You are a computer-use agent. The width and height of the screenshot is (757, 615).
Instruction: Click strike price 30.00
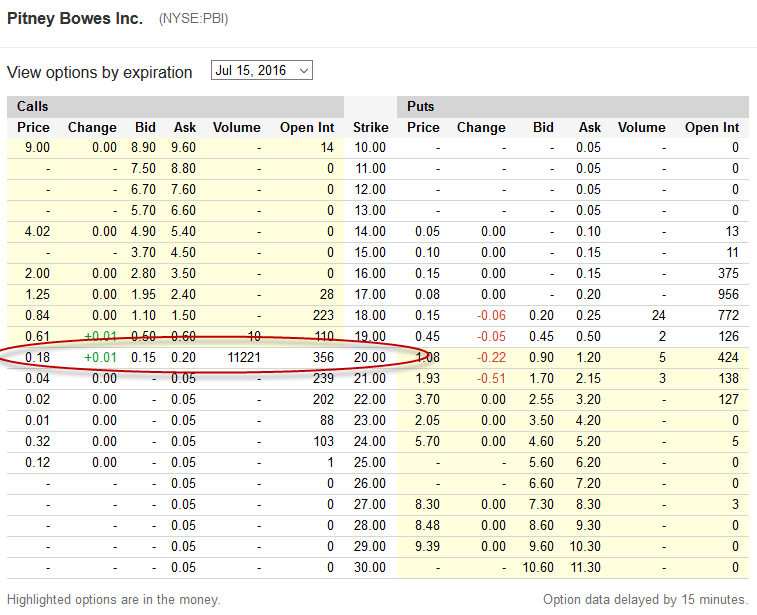click(x=370, y=567)
